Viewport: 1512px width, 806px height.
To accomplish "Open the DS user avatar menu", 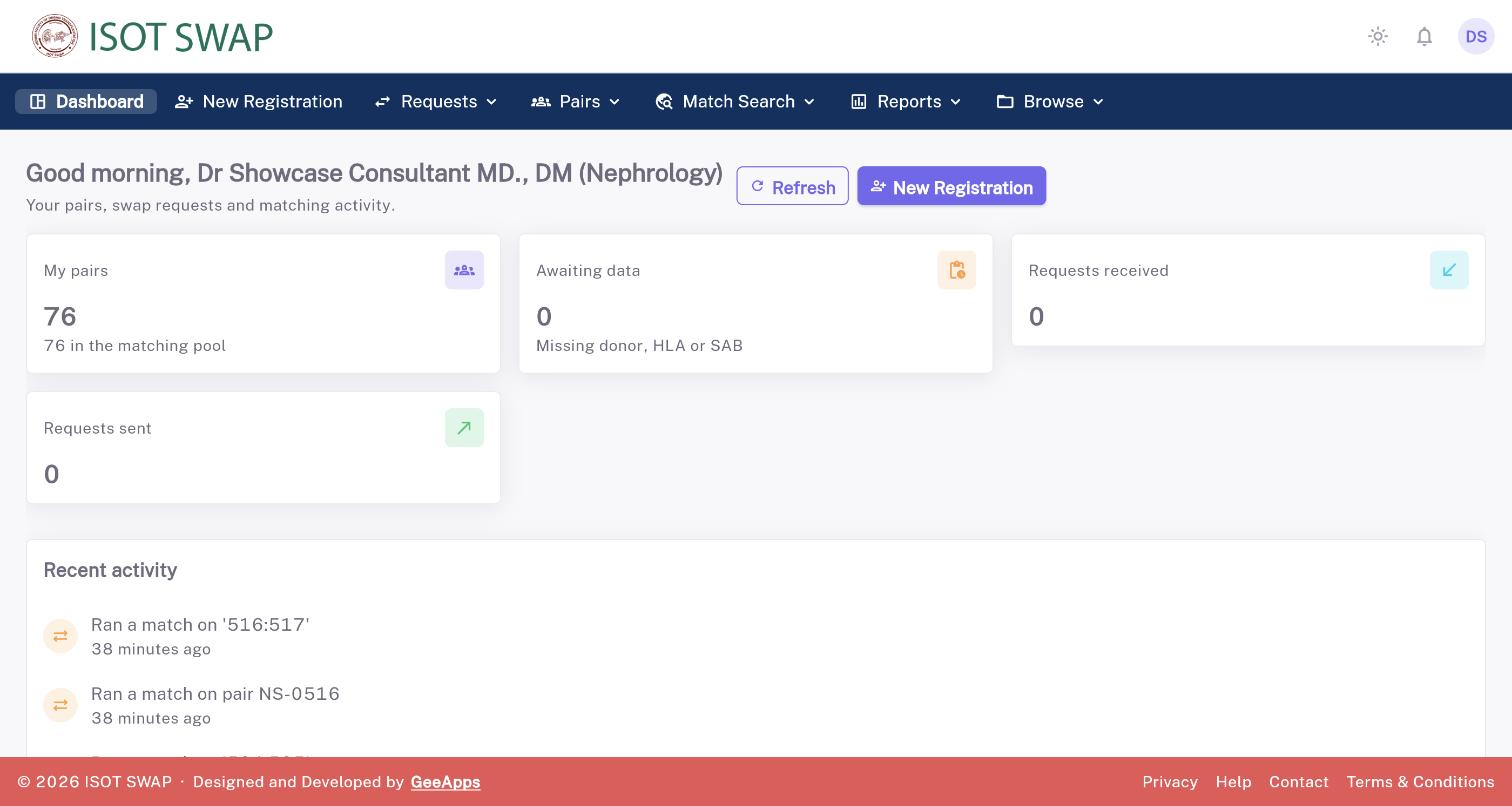I will pyautogui.click(x=1476, y=37).
